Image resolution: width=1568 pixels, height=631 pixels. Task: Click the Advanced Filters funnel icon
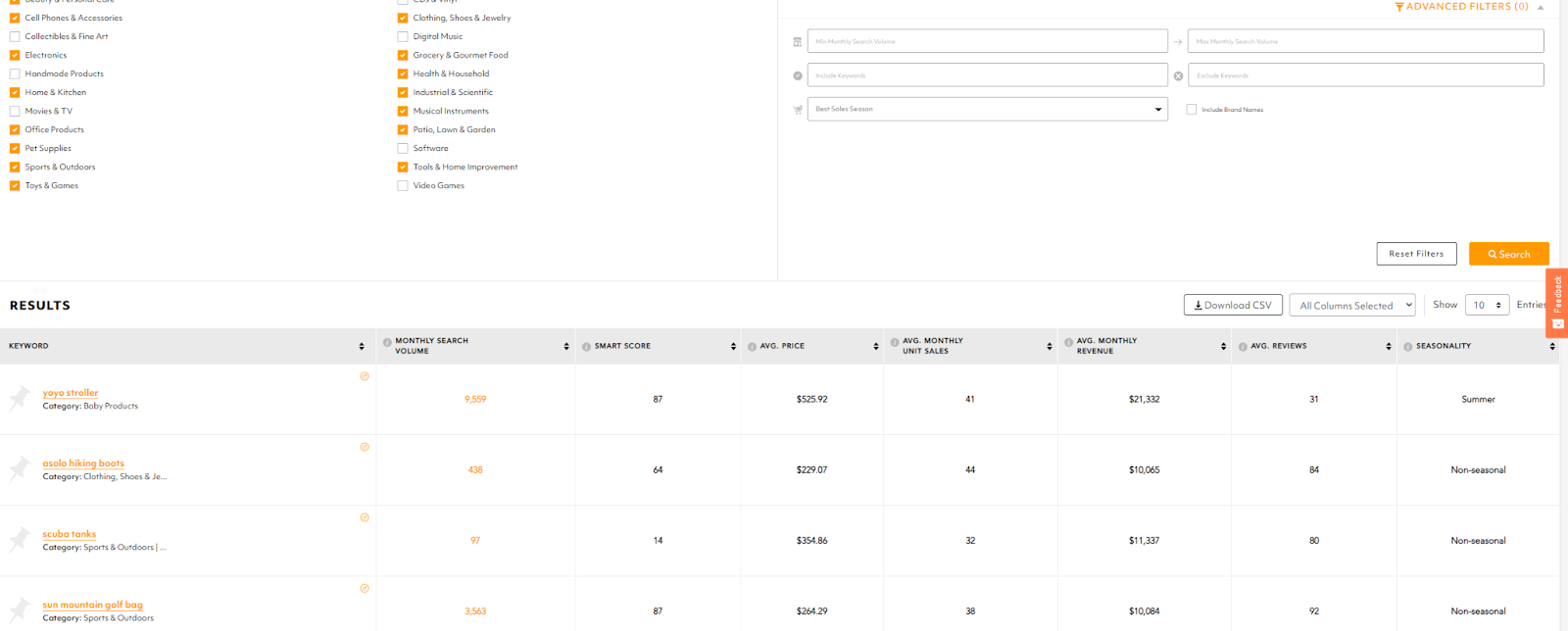click(1398, 7)
